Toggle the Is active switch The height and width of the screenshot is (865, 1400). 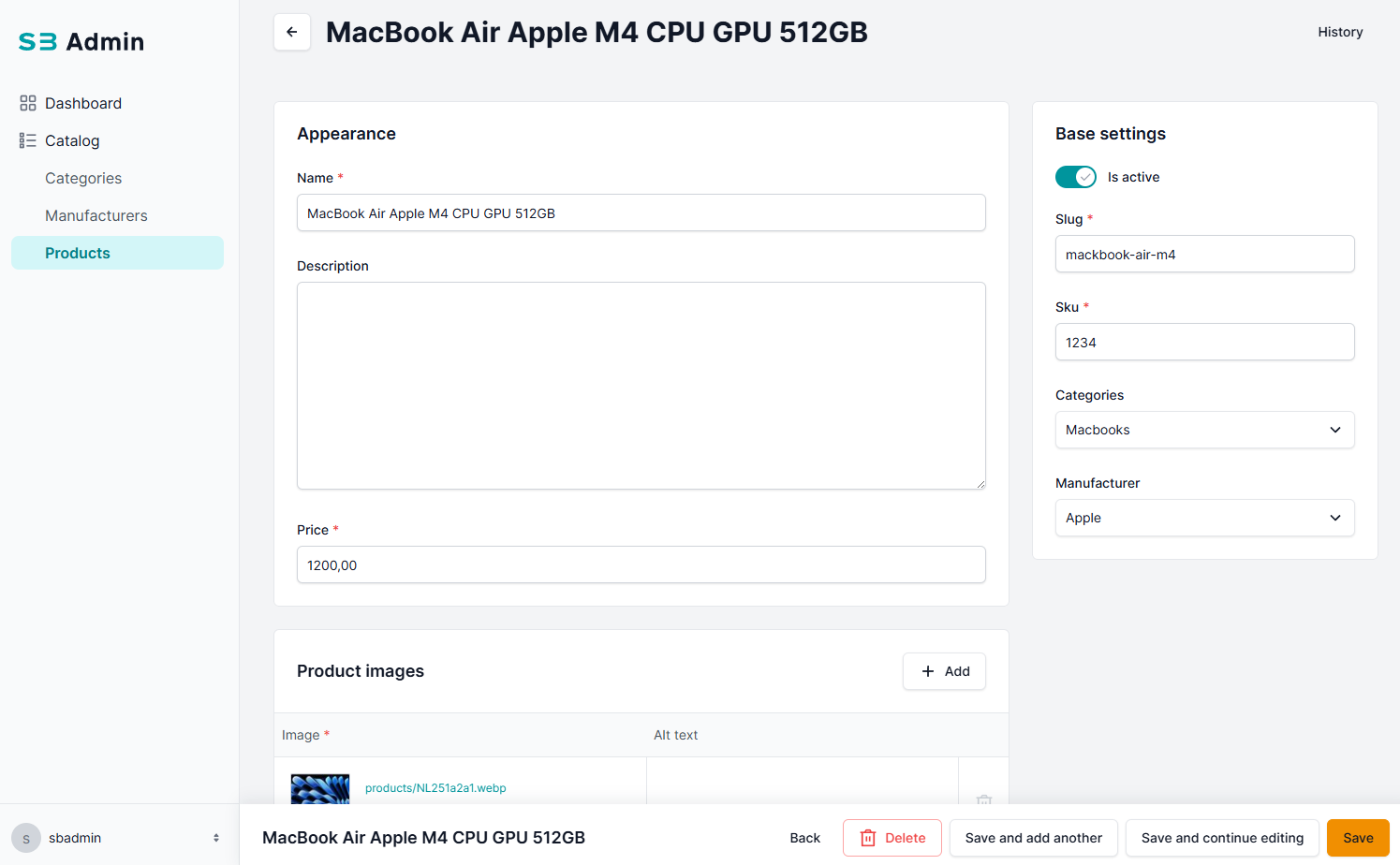(x=1076, y=177)
